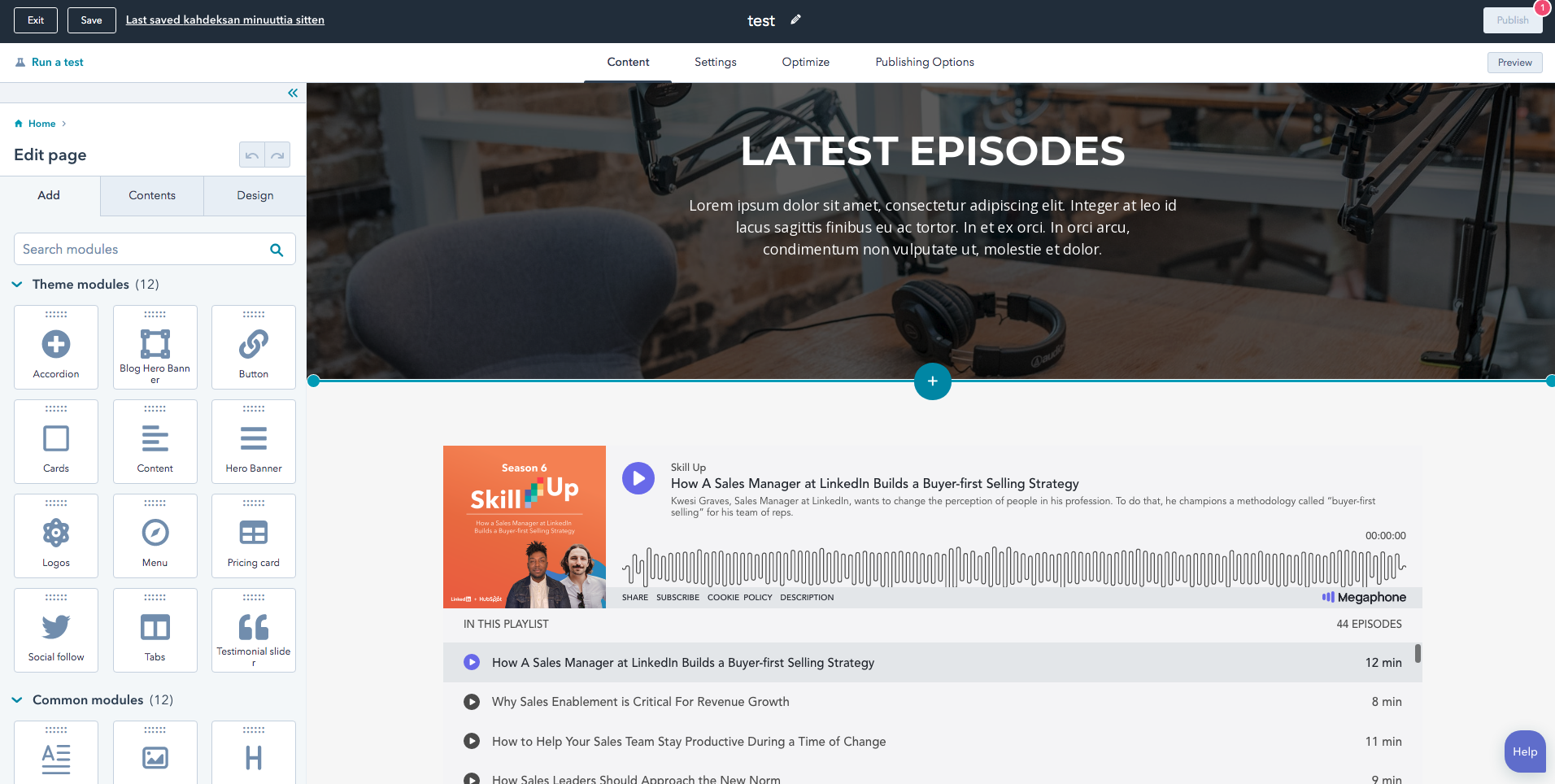The height and width of the screenshot is (784, 1555).
Task: Play episode Why Sales Enablement is Critical
Action: pos(472,702)
